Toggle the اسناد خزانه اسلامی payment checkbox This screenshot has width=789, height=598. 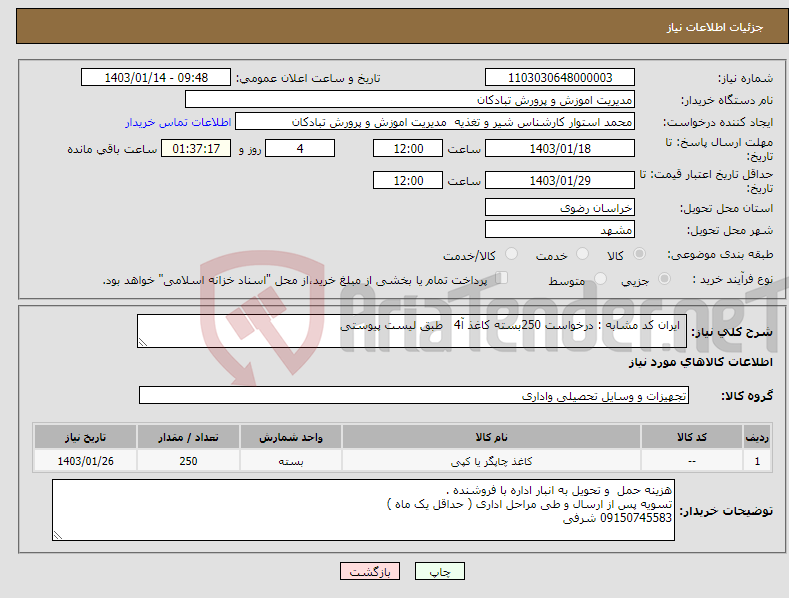click(x=502, y=277)
